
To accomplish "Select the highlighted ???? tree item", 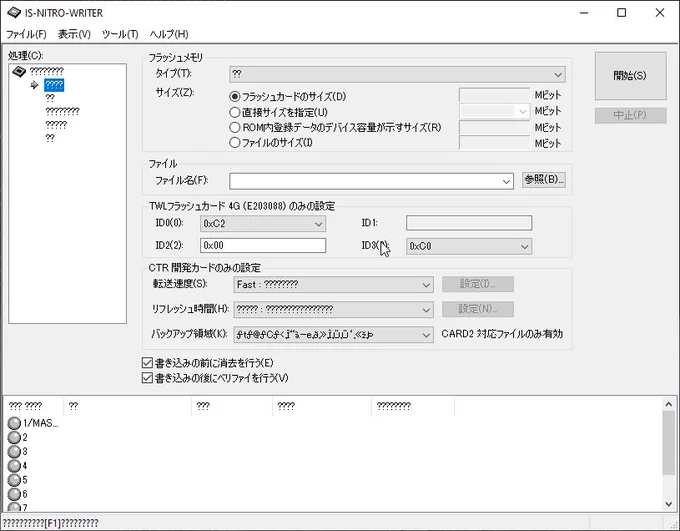I will pyautogui.click(x=54, y=85).
